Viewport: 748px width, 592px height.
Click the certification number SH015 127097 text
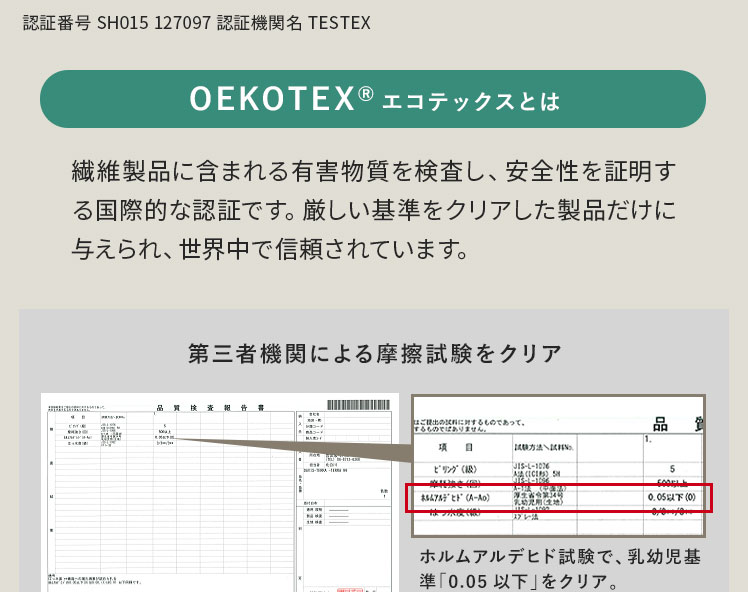155,22
